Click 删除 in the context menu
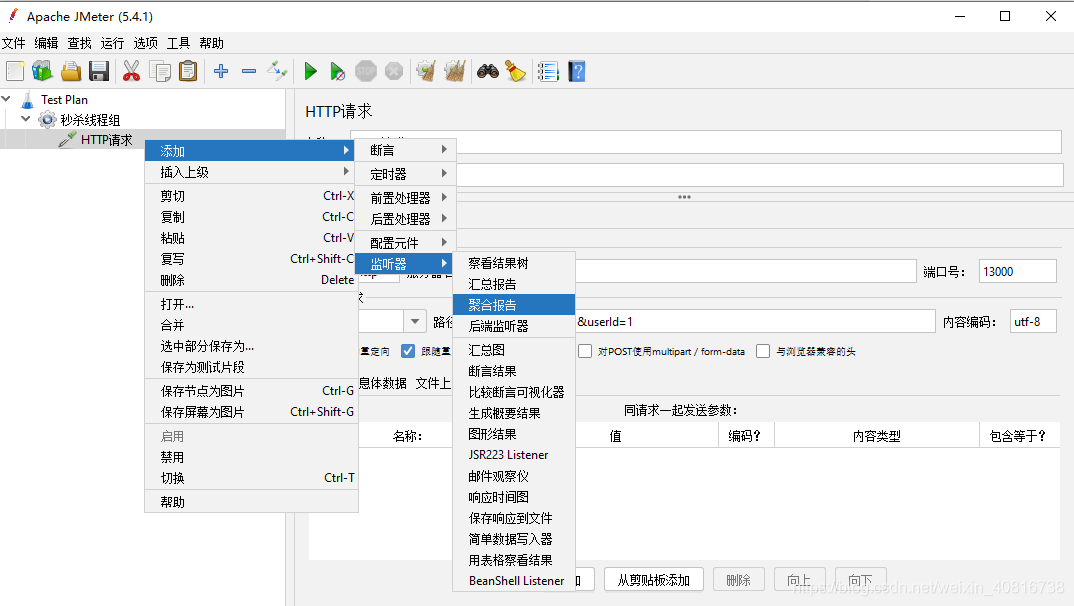 click(251, 280)
